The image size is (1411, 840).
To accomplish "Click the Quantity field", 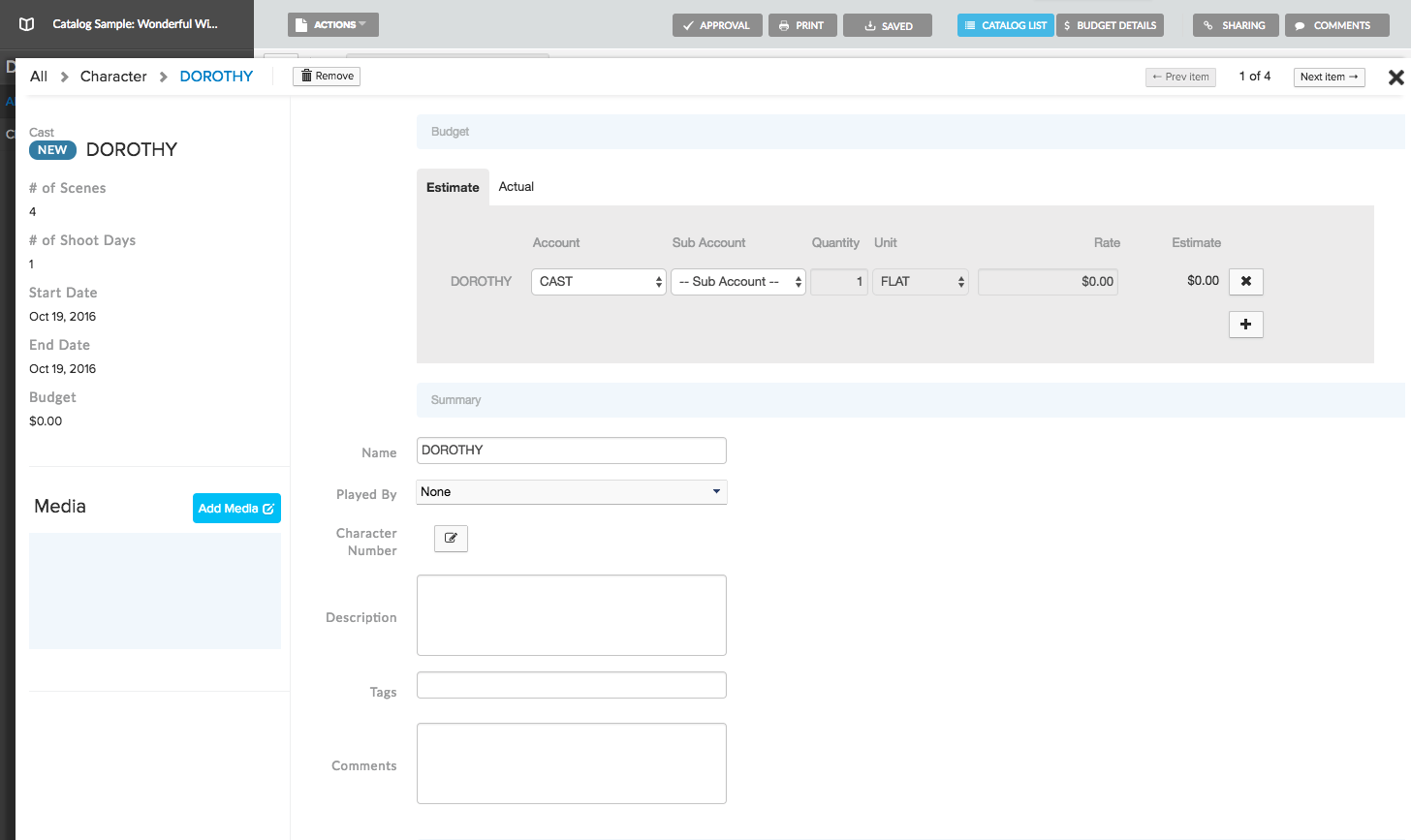I will point(839,281).
